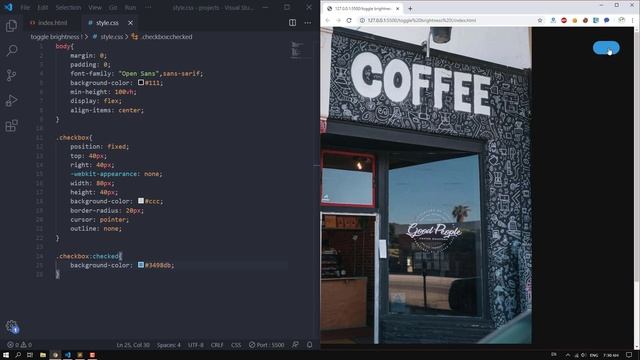Viewport: 640px width, 360px height.
Task: Click the browser page scrollbar down arrow
Action: tap(636, 346)
